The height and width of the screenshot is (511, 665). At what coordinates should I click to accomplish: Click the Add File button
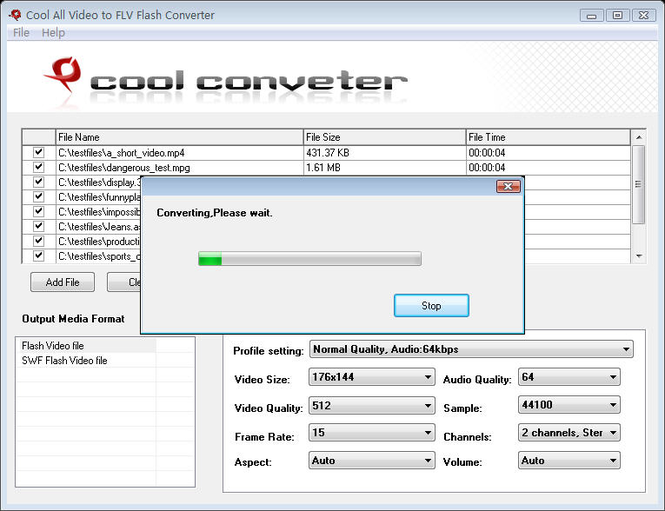tap(62, 282)
